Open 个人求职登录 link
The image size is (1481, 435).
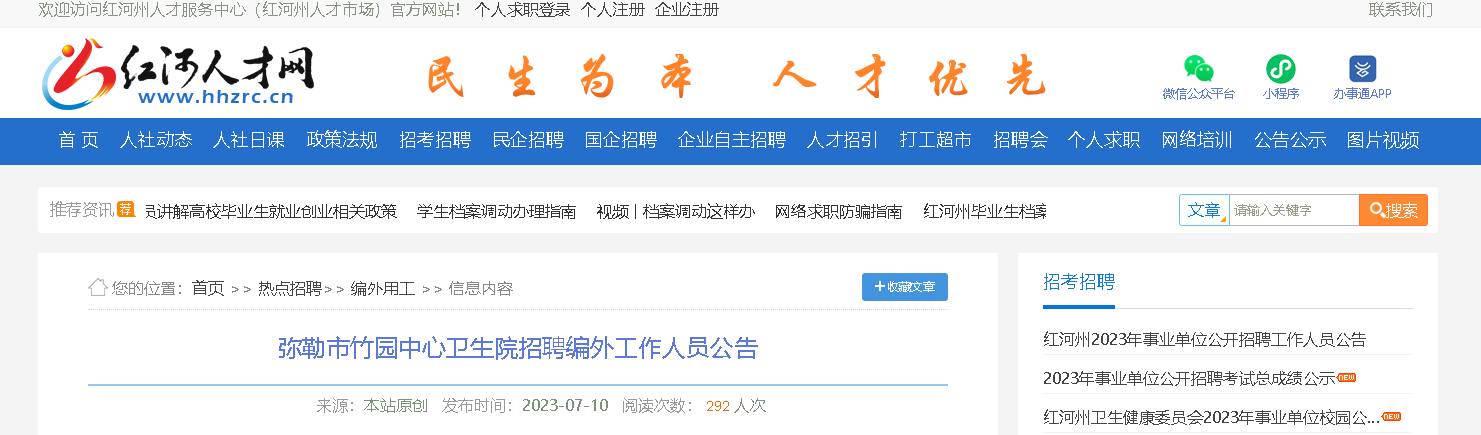pyautogui.click(x=522, y=10)
